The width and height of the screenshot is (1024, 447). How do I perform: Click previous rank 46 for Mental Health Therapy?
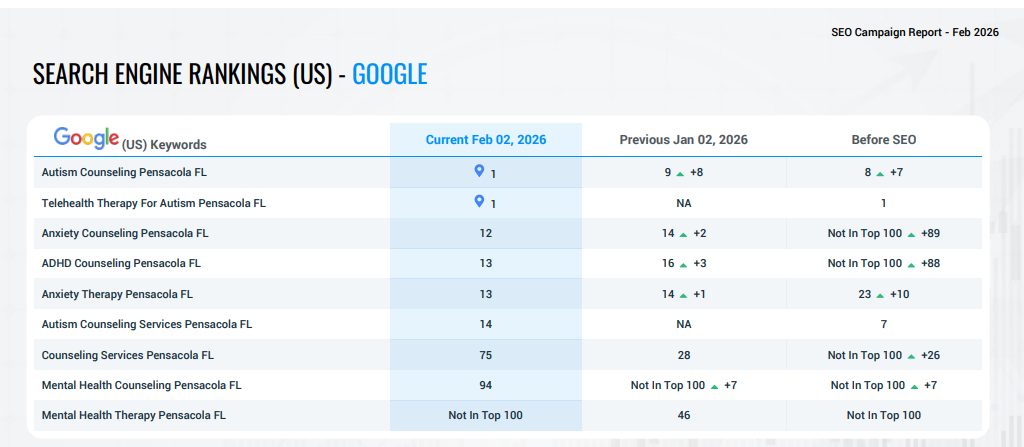683,415
